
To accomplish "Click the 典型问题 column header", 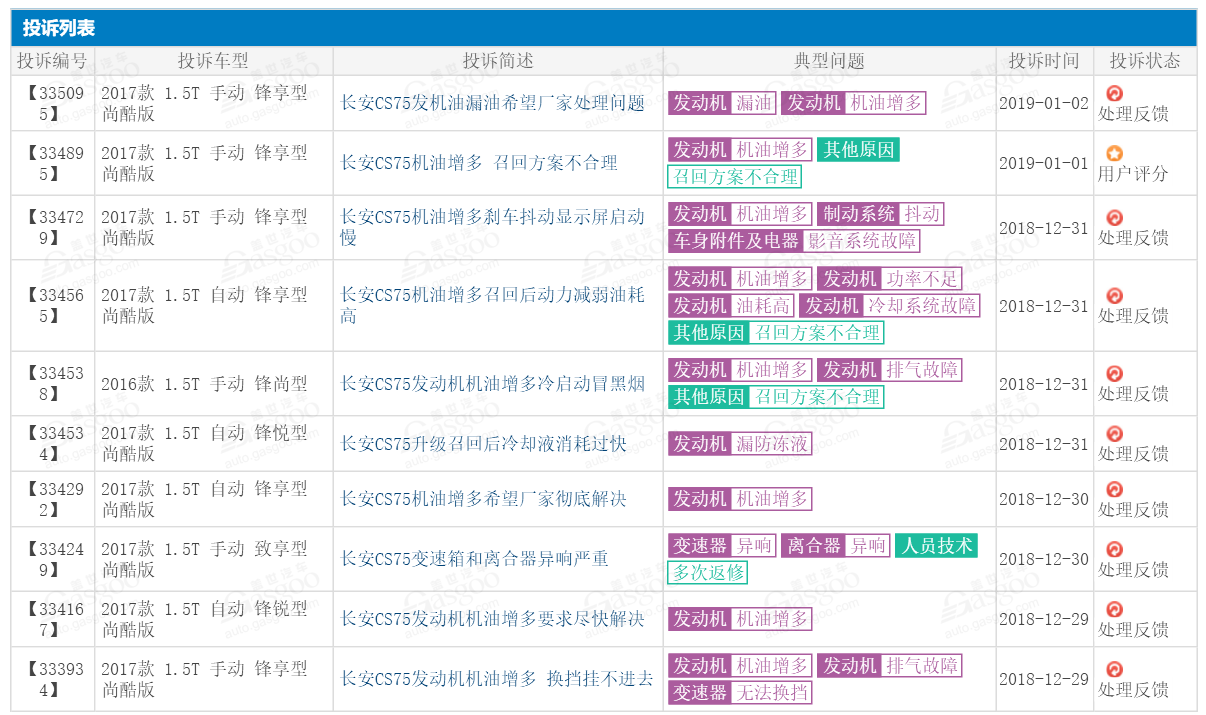I will pos(829,61).
